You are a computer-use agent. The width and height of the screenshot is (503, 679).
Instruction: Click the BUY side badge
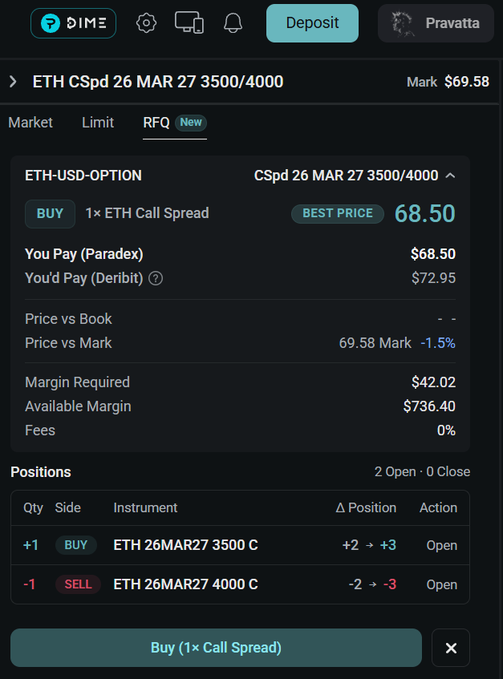[x=50, y=213]
